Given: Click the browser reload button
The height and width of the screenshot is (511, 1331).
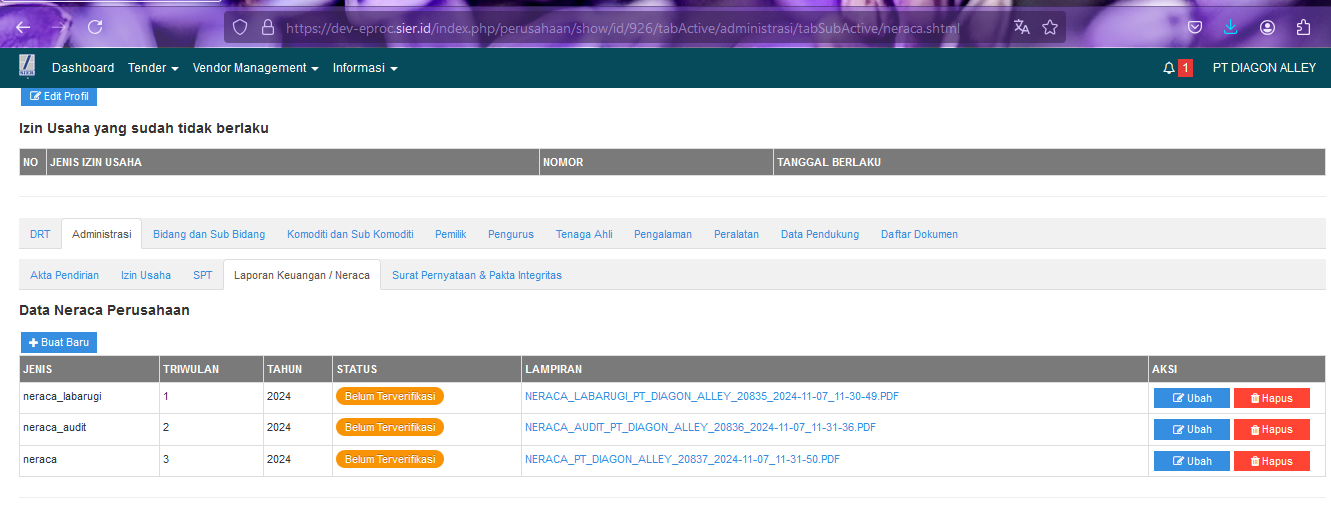Looking at the screenshot, I should pyautogui.click(x=95, y=27).
